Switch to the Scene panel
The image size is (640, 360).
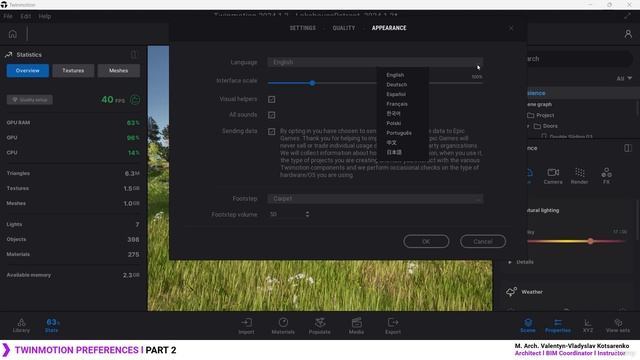point(528,326)
